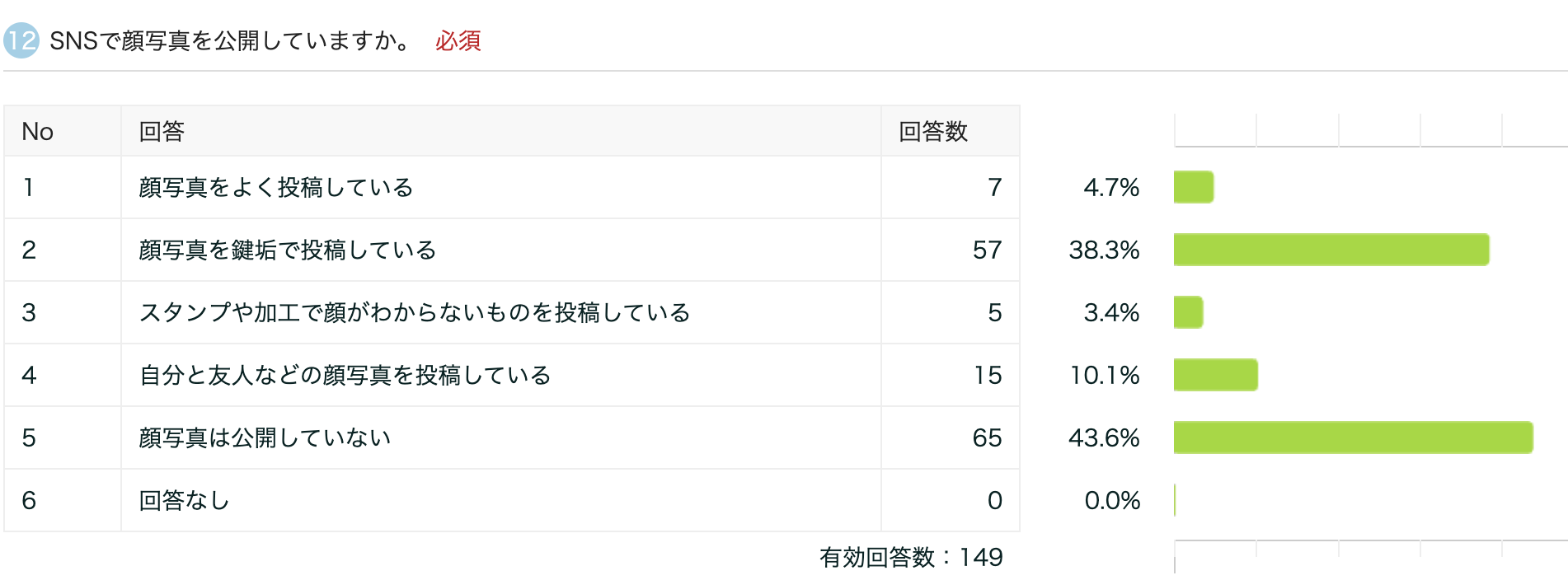Select the 自分と友人などの顔写真を投稿している answer
This screenshot has width=1568, height=580.
[345, 376]
